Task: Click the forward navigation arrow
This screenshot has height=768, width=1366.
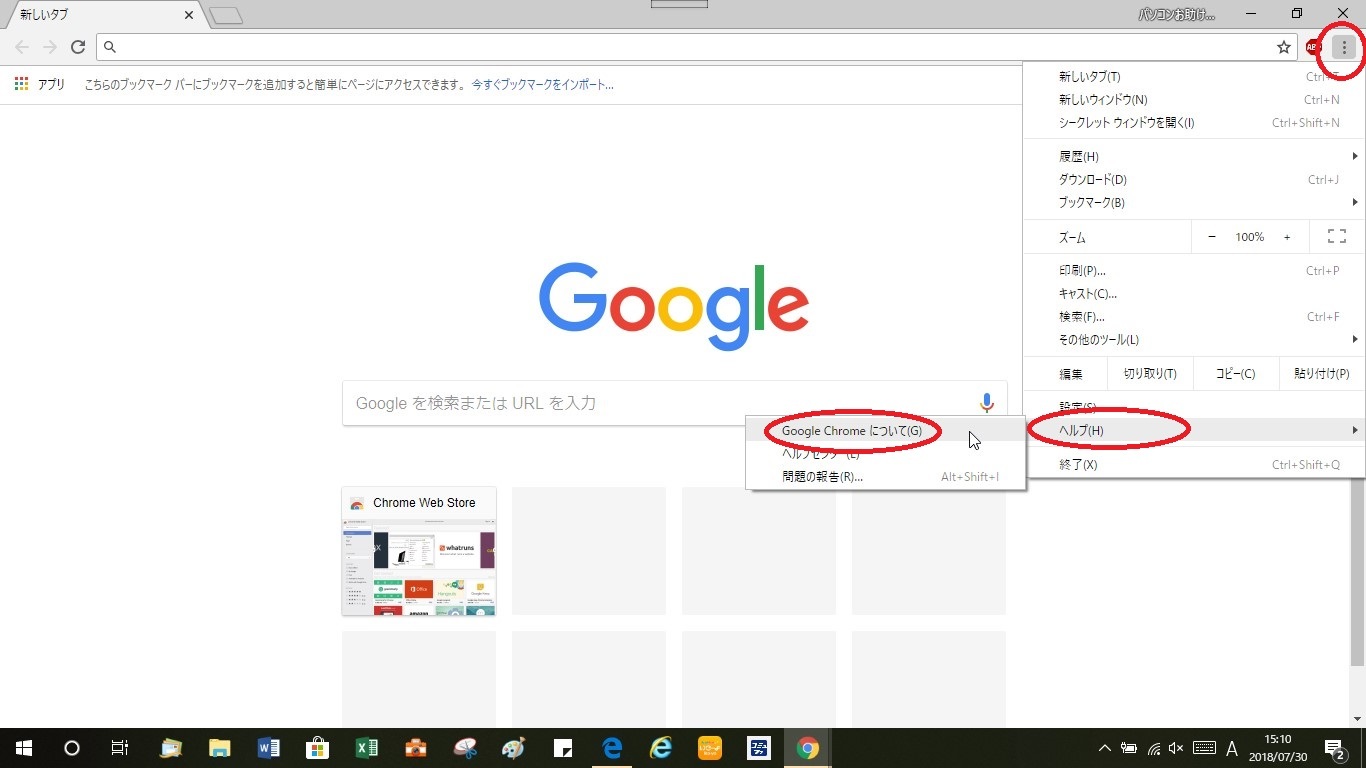Action: tap(50, 47)
